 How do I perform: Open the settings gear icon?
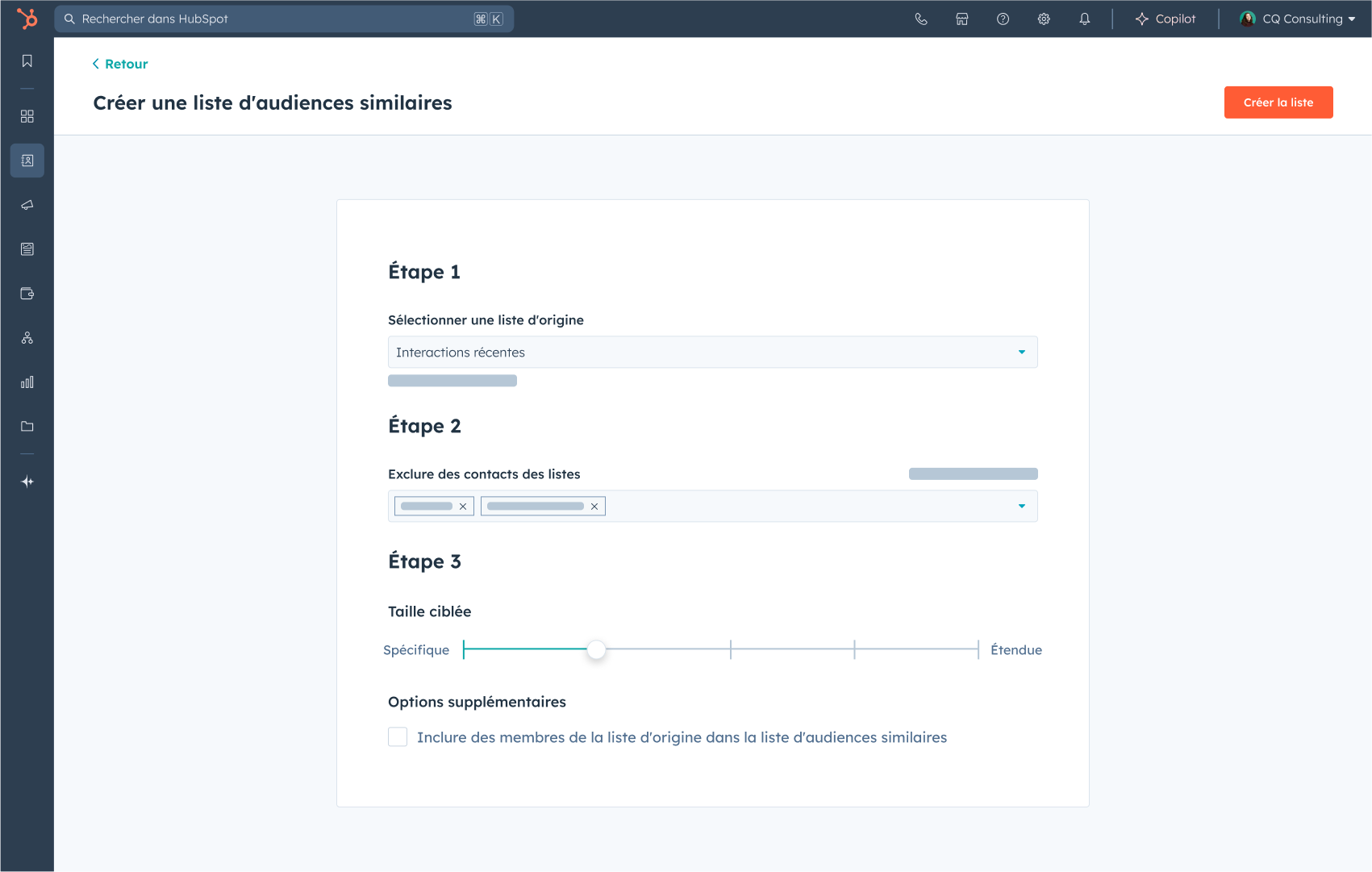click(x=1044, y=19)
